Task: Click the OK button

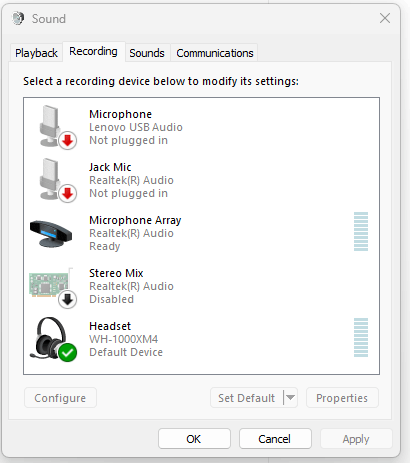Action: tap(194, 439)
